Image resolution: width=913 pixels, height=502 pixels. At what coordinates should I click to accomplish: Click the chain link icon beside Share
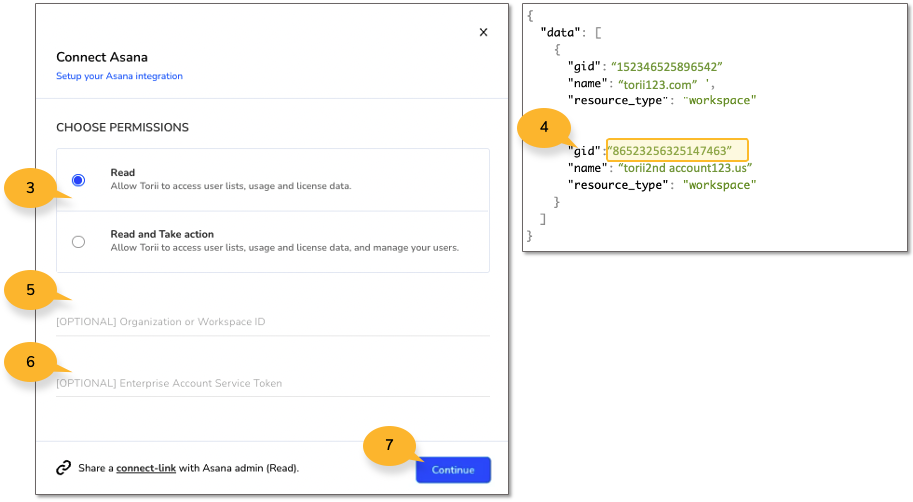coord(63,468)
